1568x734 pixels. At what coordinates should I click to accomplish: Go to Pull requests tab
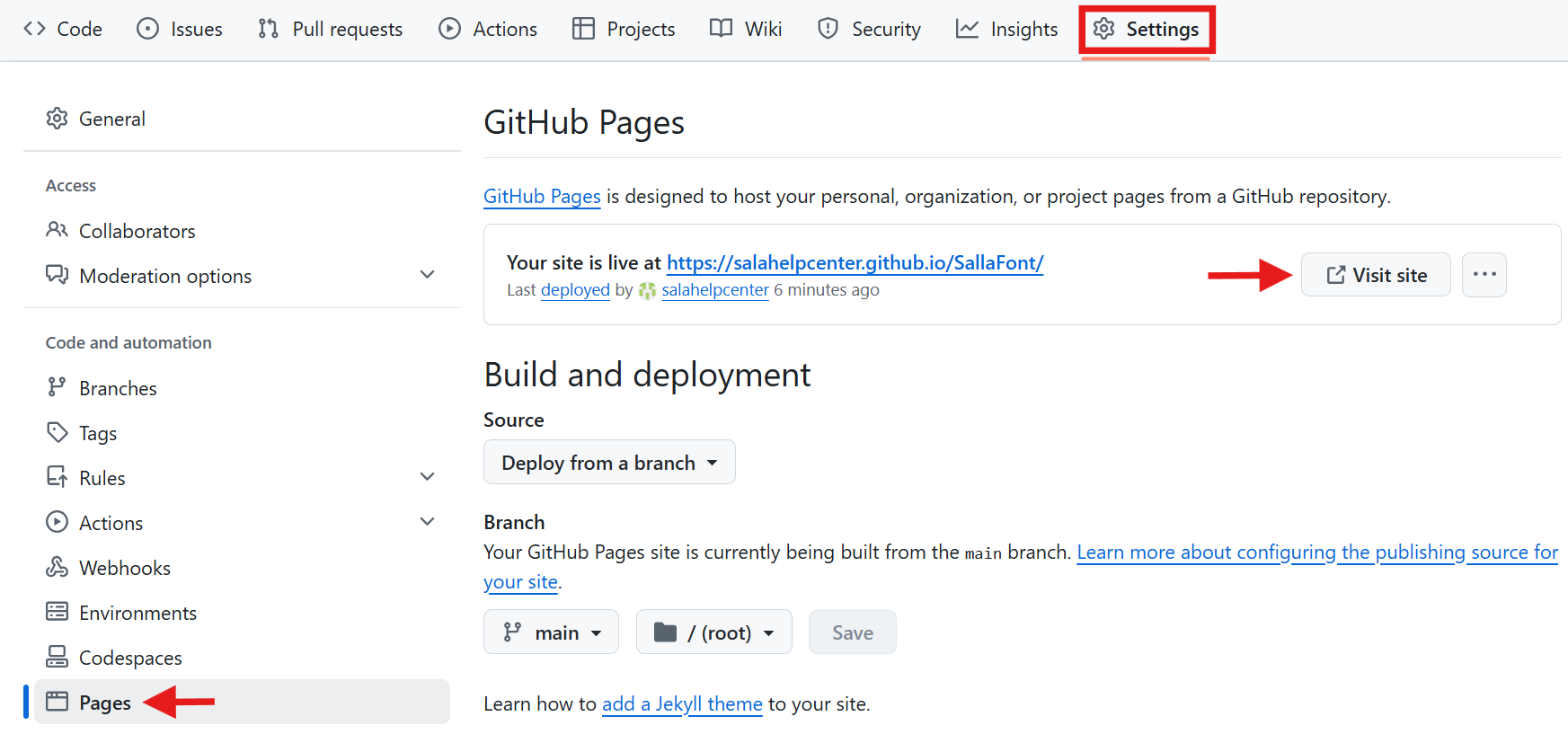(x=330, y=29)
